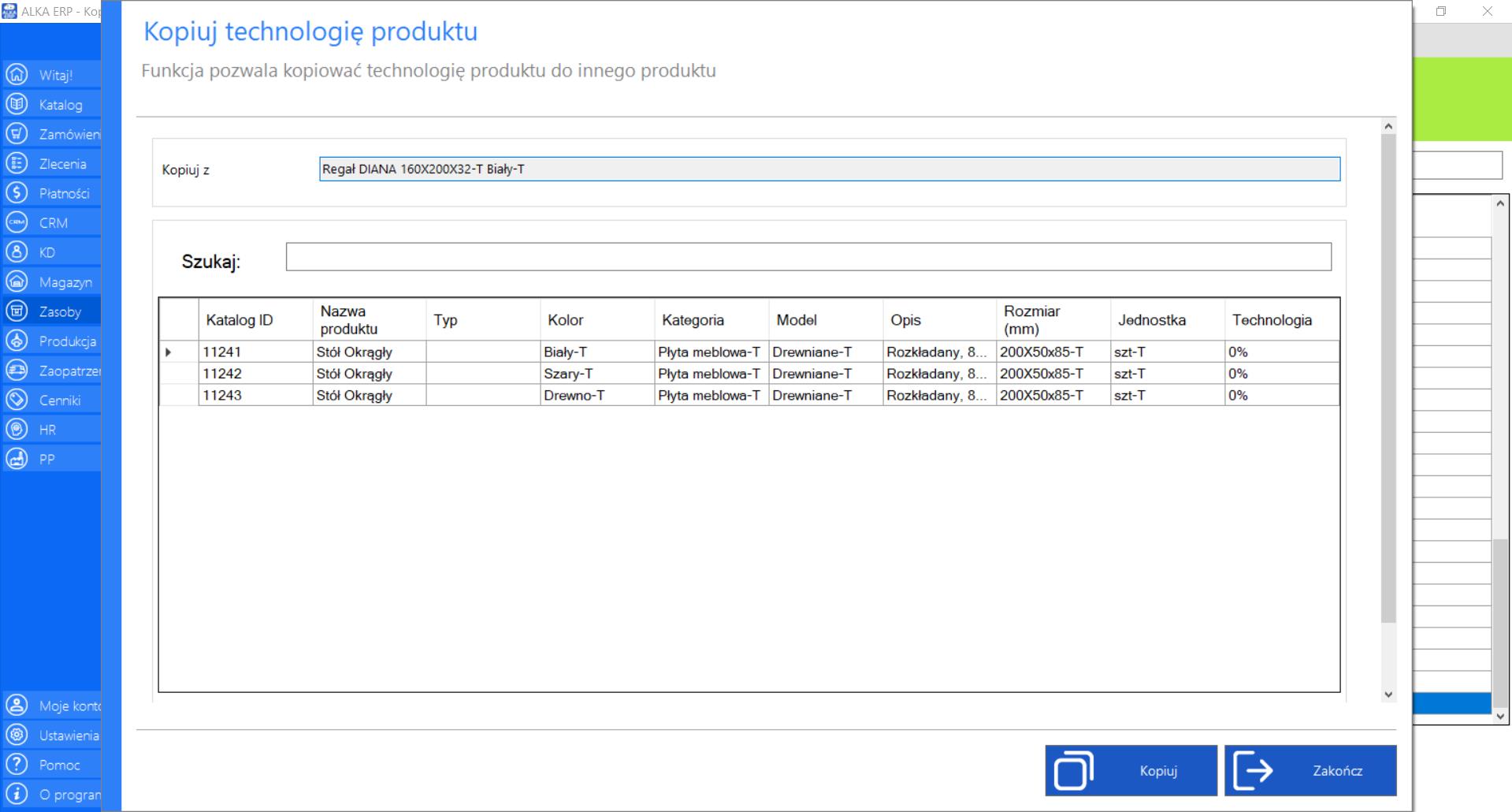The height and width of the screenshot is (812, 1512).
Task: Click the Kopiuj button
Action: [x=1131, y=770]
